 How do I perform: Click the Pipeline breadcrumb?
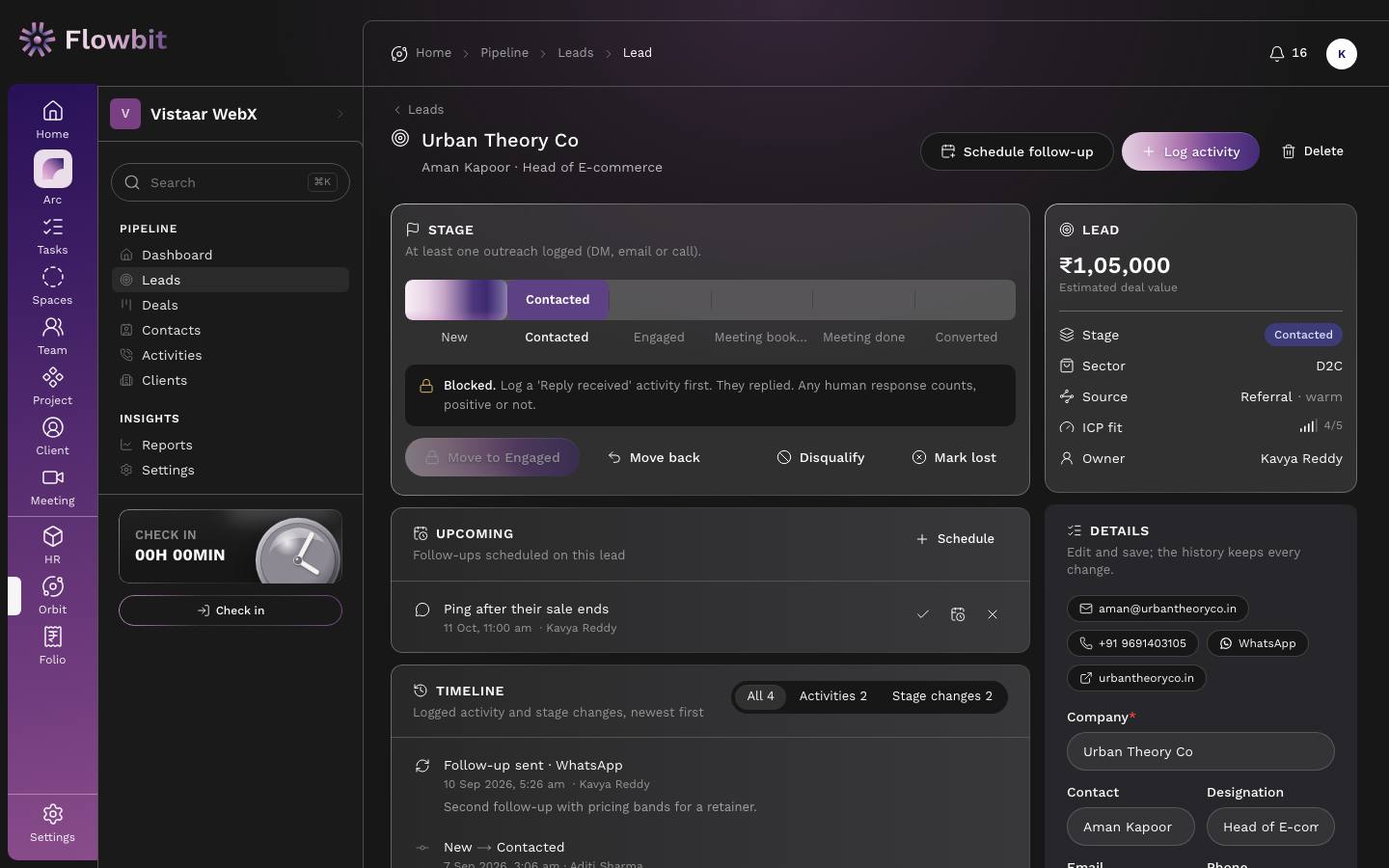click(x=504, y=53)
